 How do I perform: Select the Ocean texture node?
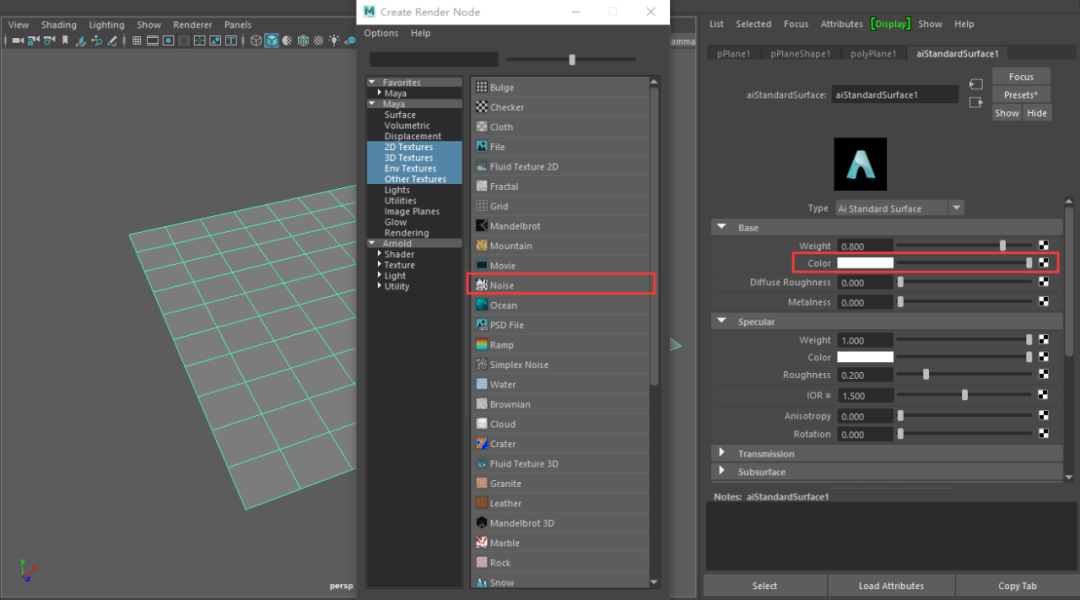coord(561,305)
